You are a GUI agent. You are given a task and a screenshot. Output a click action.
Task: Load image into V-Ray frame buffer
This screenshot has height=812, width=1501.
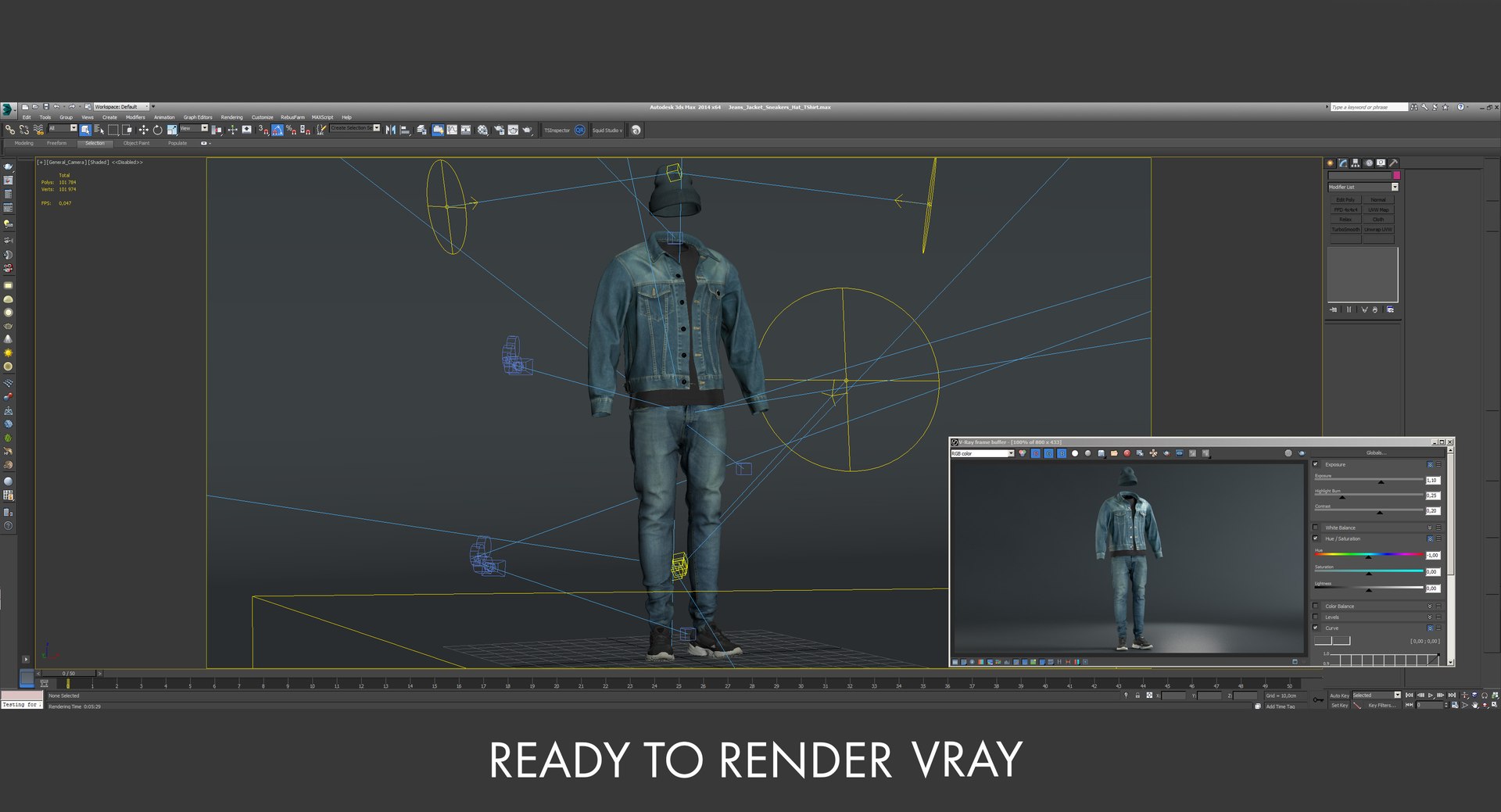[1114, 453]
